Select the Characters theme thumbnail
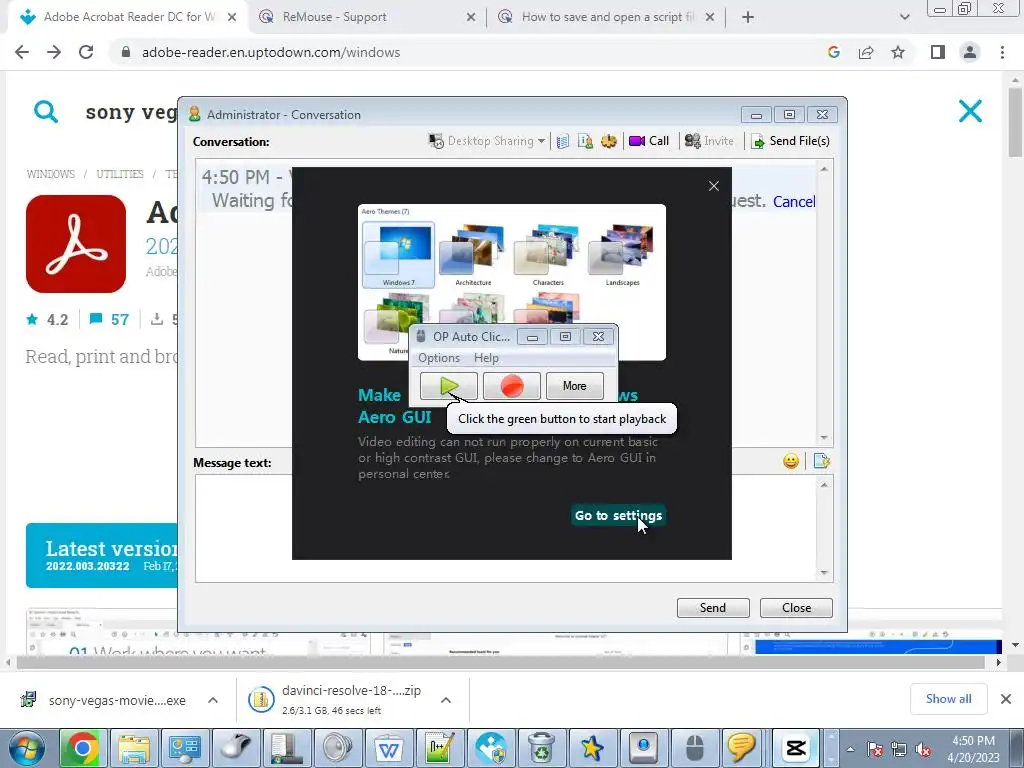Image resolution: width=1024 pixels, height=768 pixels. tap(548, 255)
